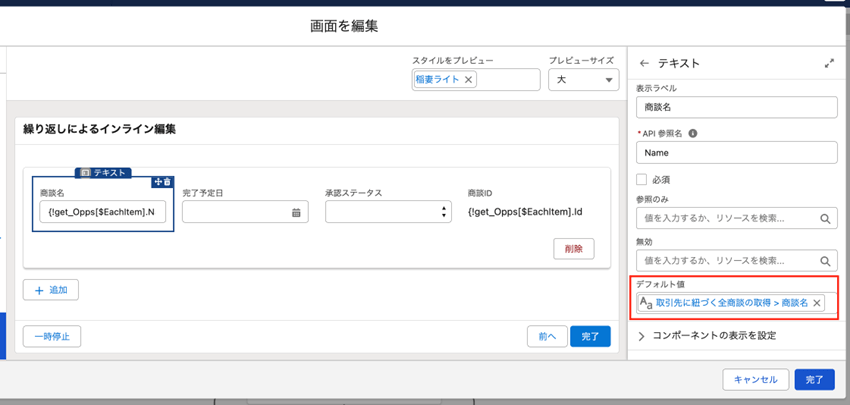The image size is (850, 405).
Task: Click the API 参照名 info icon
Action: [693, 133]
